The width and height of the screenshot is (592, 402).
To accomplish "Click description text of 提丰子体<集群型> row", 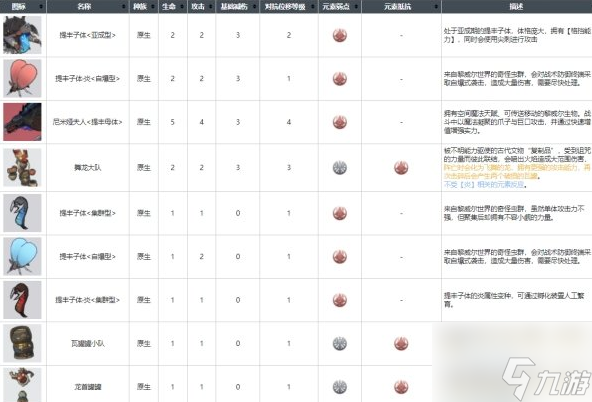I will tap(514, 213).
